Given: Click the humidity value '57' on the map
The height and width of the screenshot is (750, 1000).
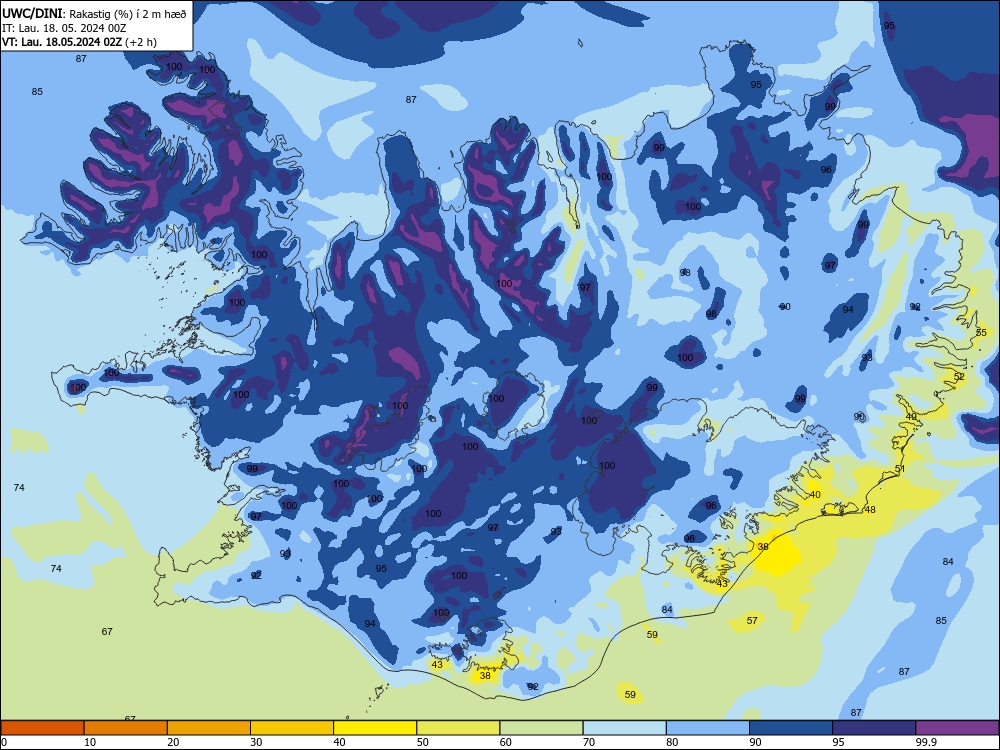Looking at the screenshot, I should coord(752,620).
